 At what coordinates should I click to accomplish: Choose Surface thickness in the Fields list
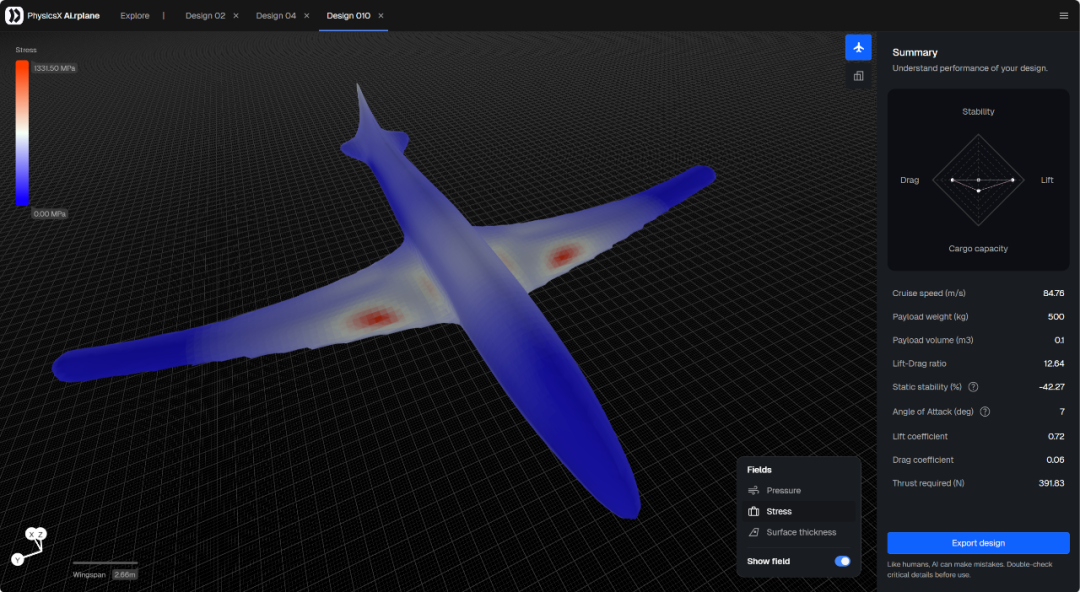click(799, 532)
